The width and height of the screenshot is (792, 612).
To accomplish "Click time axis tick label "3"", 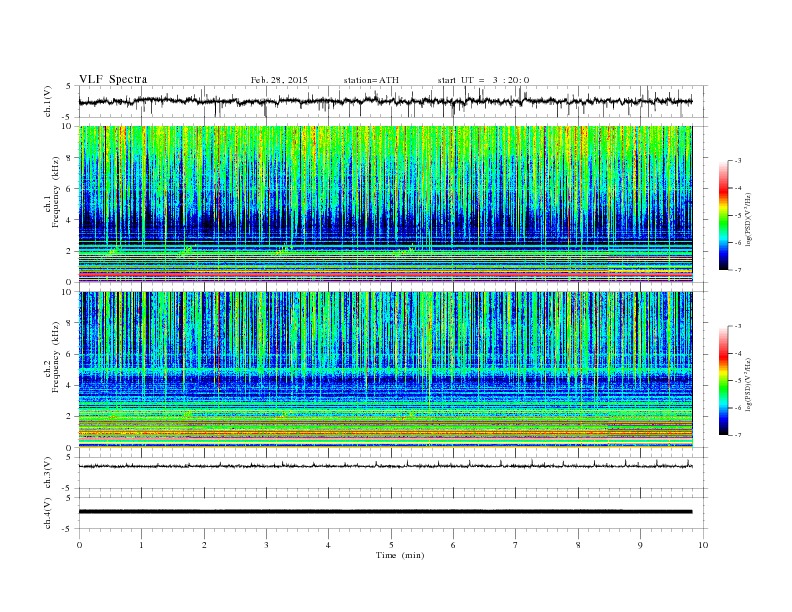I will point(266,545).
